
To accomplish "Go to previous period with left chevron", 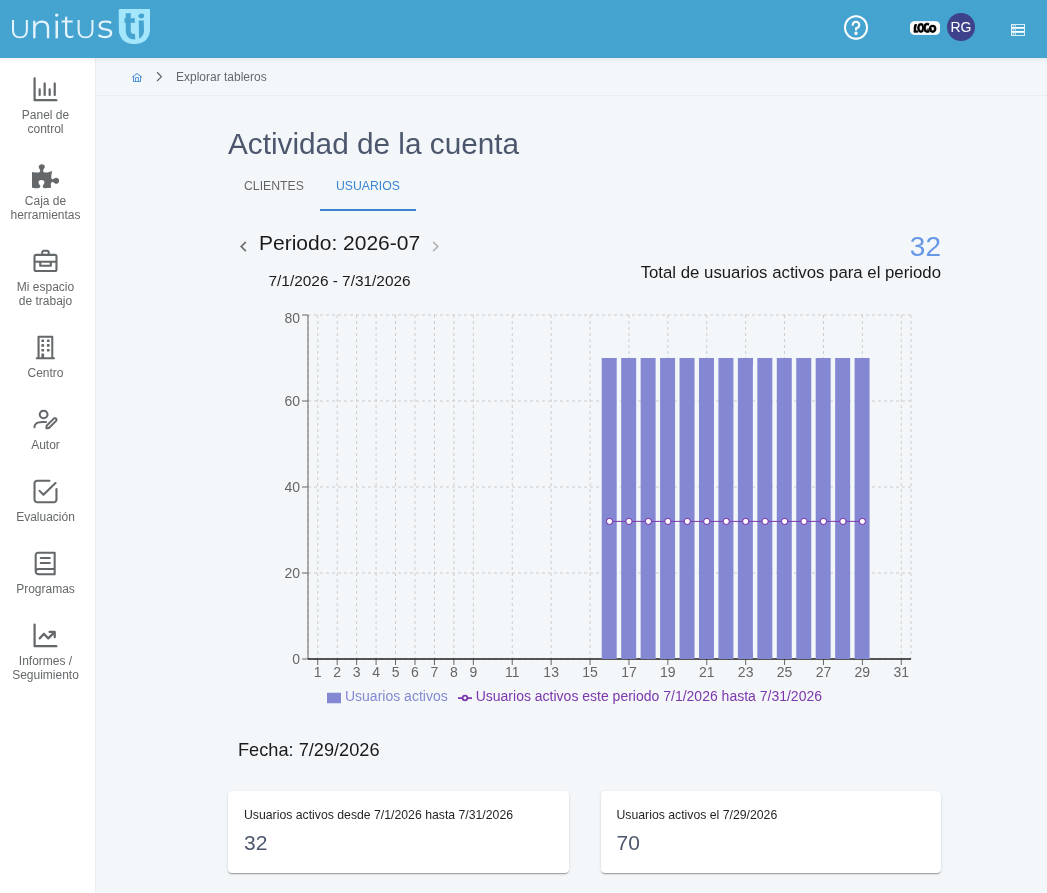I will pyautogui.click(x=244, y=246).
